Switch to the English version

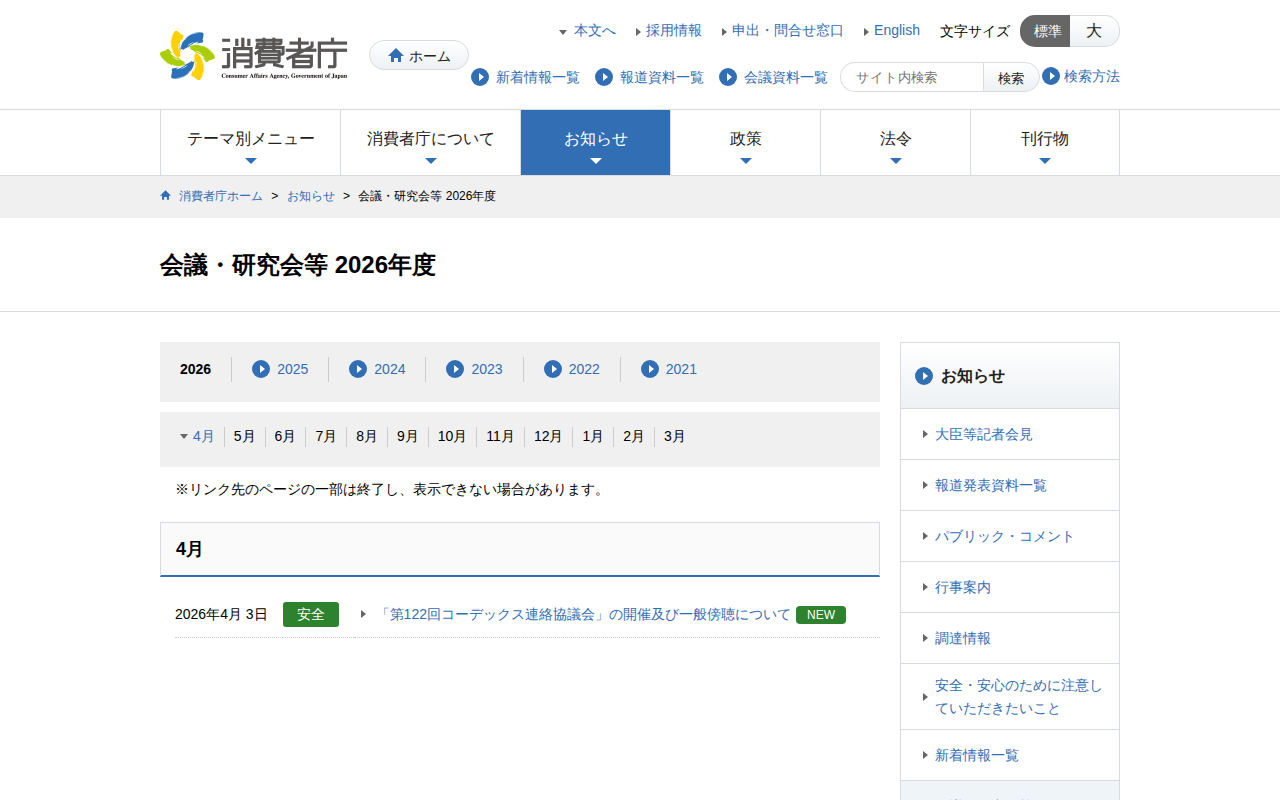[x=896, y=30]
